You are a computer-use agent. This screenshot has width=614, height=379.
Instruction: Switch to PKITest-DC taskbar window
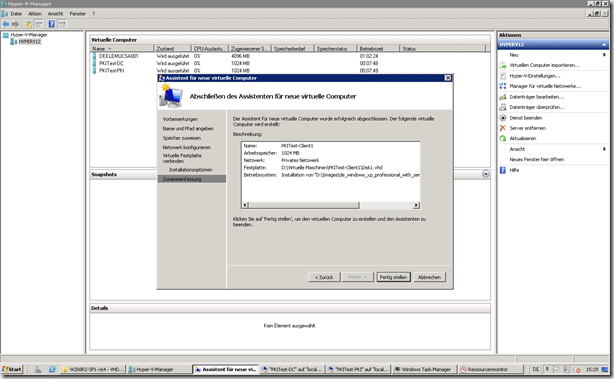(292, 369)
